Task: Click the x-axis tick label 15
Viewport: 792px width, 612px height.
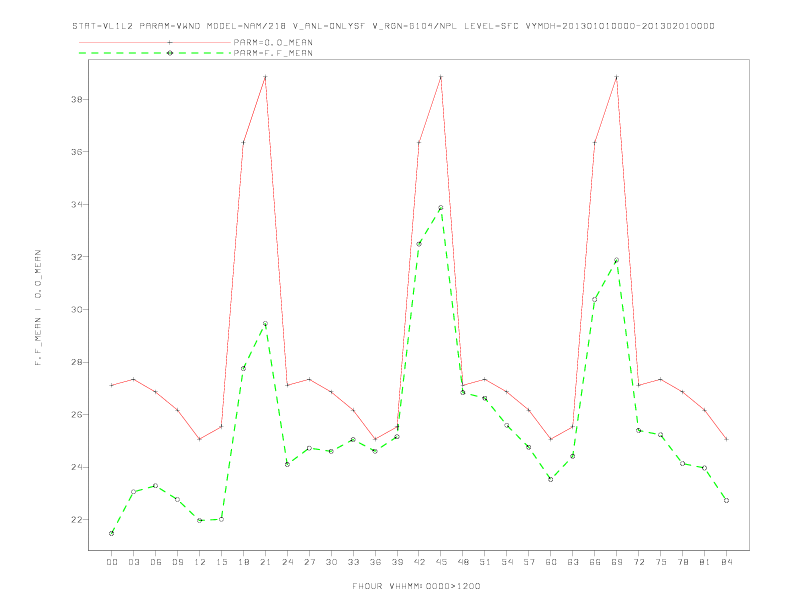Action: click(221, 562)
